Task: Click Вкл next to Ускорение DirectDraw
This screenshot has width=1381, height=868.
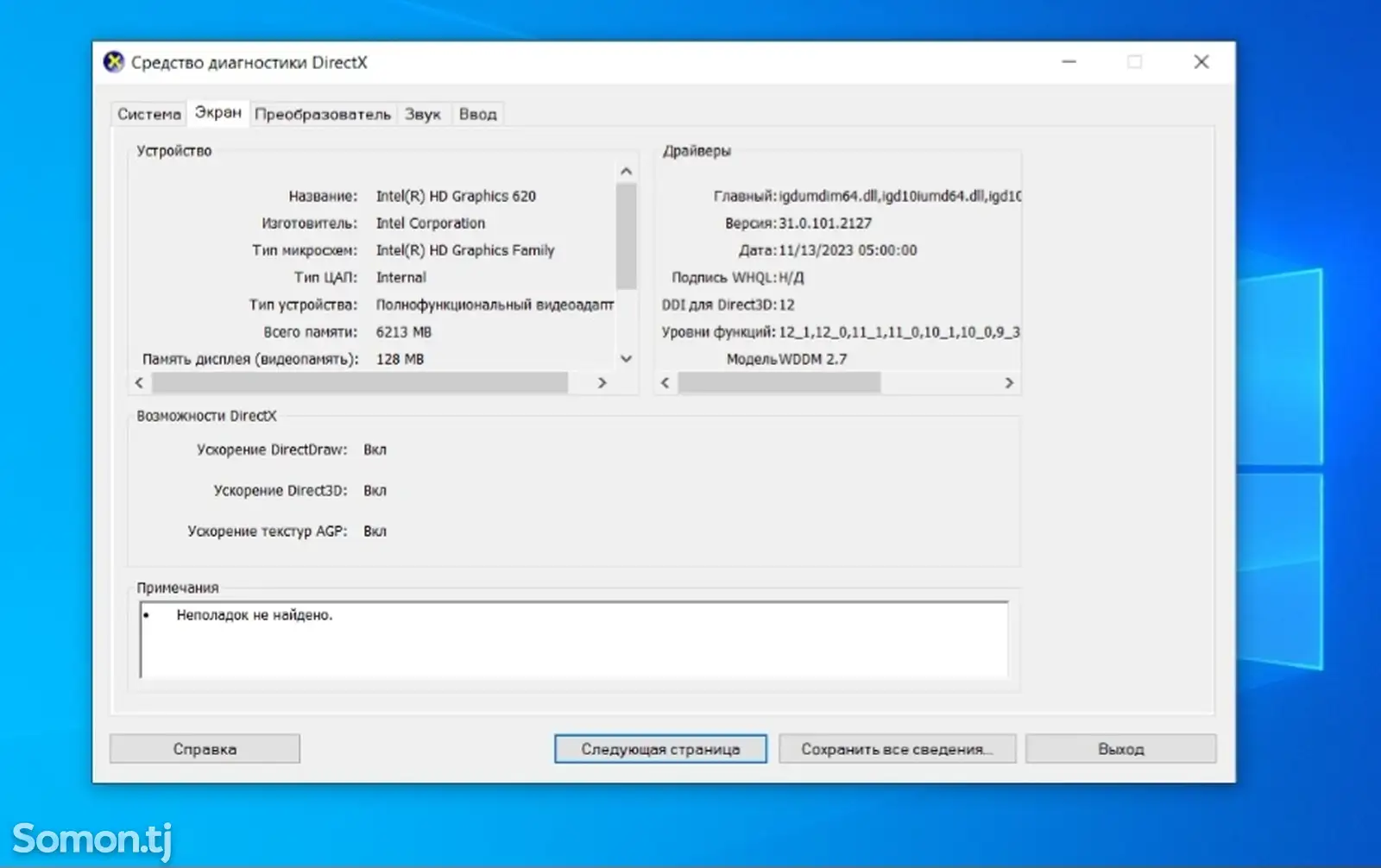Action: pos(375,450)
